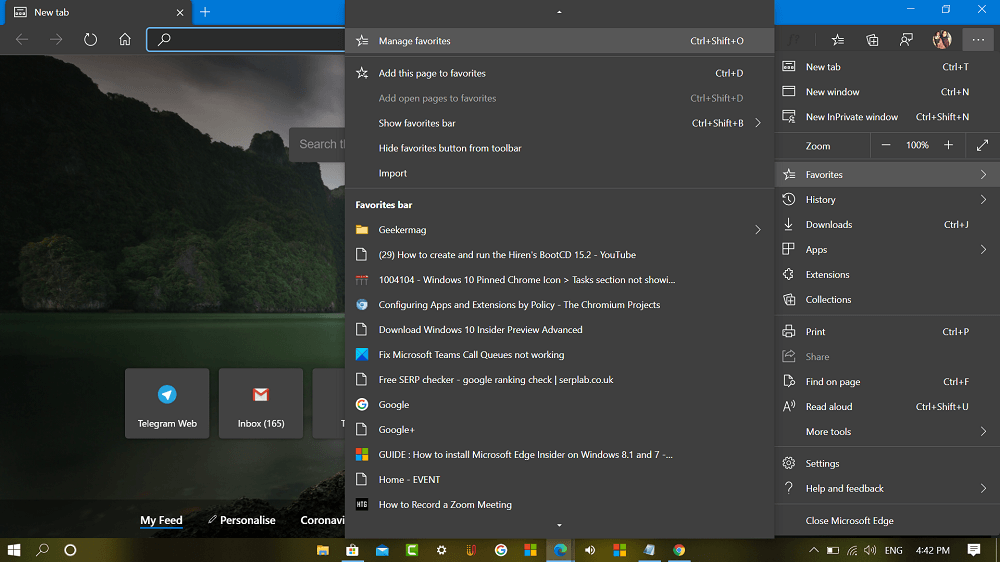Viewport: 1000px width, 562px height.
Task: Open the Telegram Web quick link tile
Action: [167, 403]
